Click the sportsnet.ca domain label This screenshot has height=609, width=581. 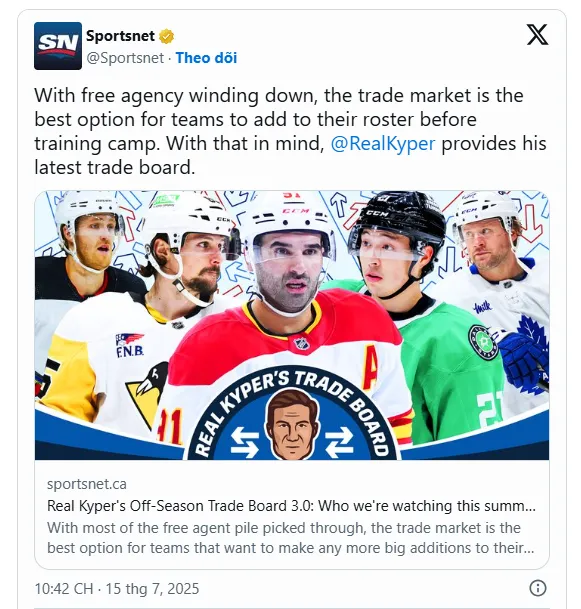(87, 484)
